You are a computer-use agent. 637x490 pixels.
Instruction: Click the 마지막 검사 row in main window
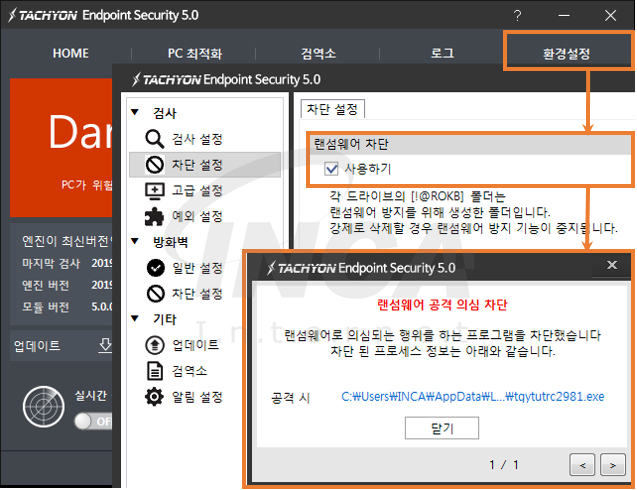point(67,264)
